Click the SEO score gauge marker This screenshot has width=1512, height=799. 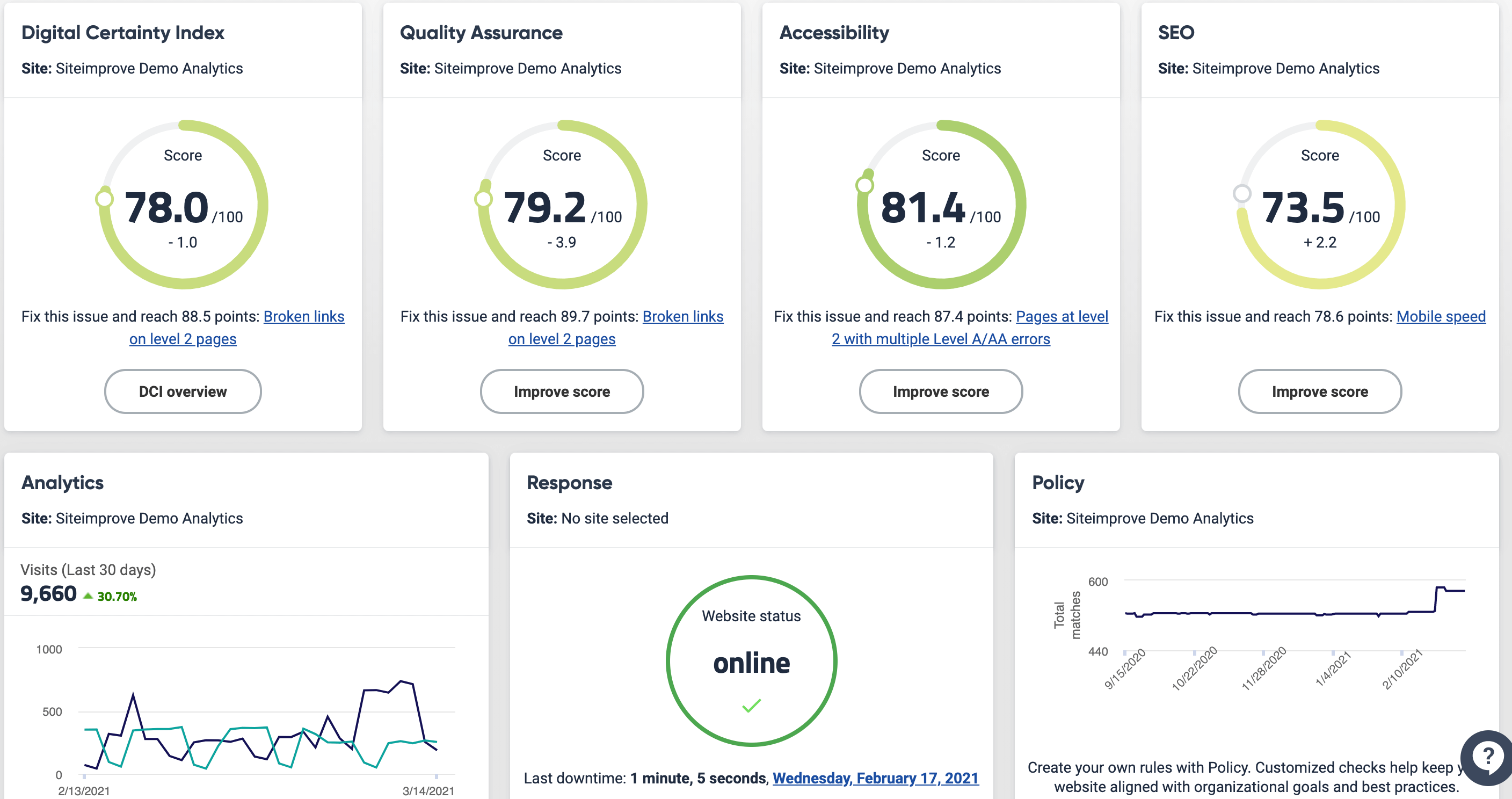[1241, 193]
